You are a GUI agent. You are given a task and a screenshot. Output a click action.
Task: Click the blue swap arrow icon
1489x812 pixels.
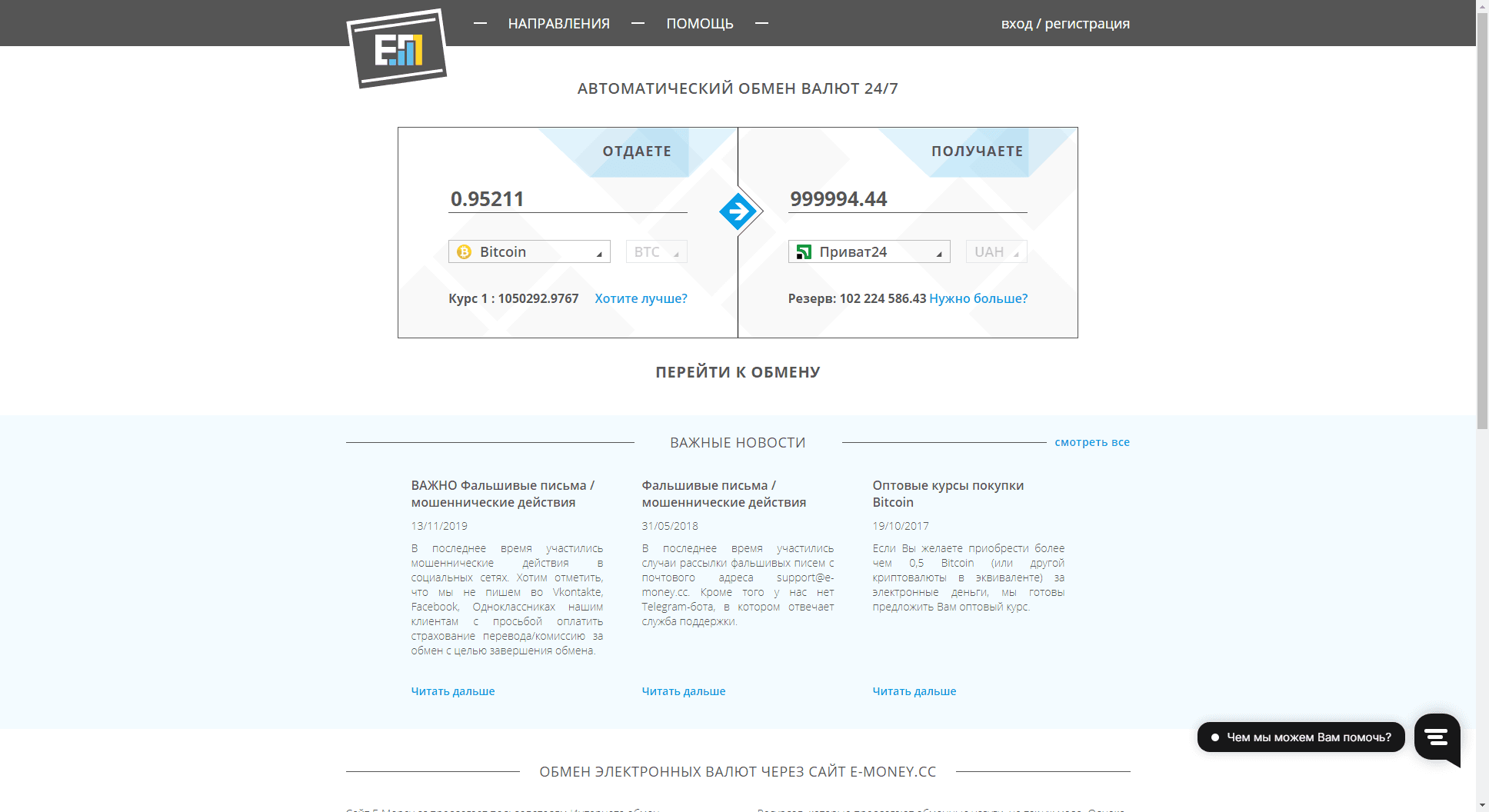coord(738,211)
